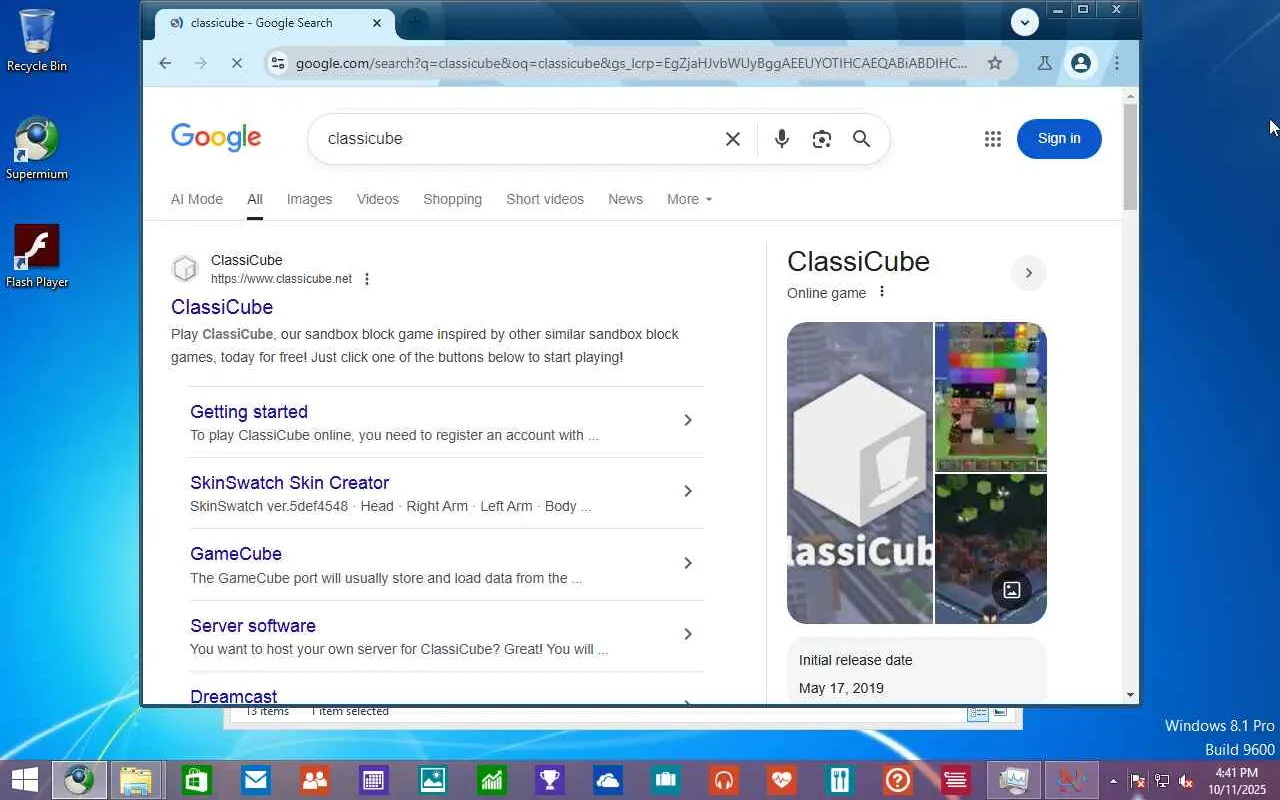The image size is (1280, 800).
Task: Select Supermium desktop shortcut
Action: pyautogui.click(x=37, y=149)
